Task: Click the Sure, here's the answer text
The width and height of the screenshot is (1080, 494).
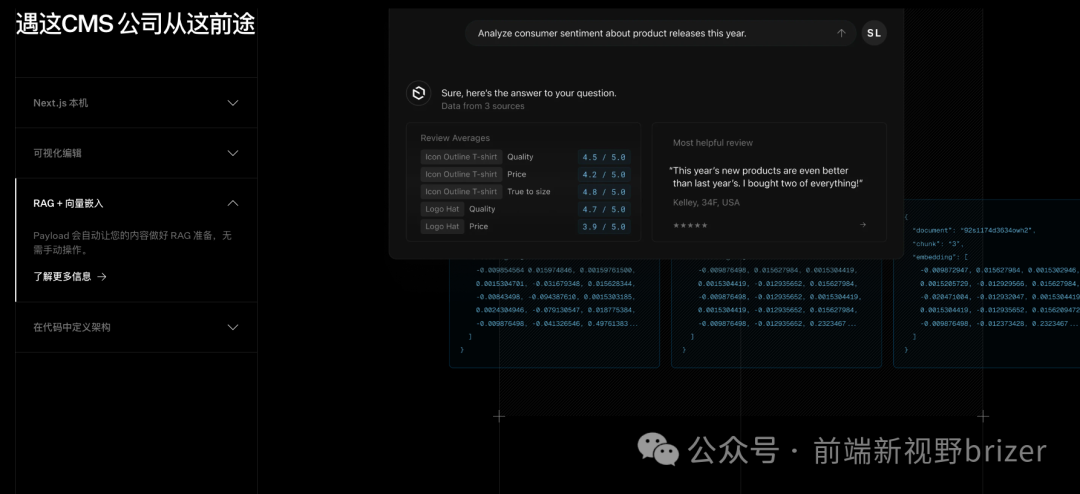Action: [x=529, y=93]
